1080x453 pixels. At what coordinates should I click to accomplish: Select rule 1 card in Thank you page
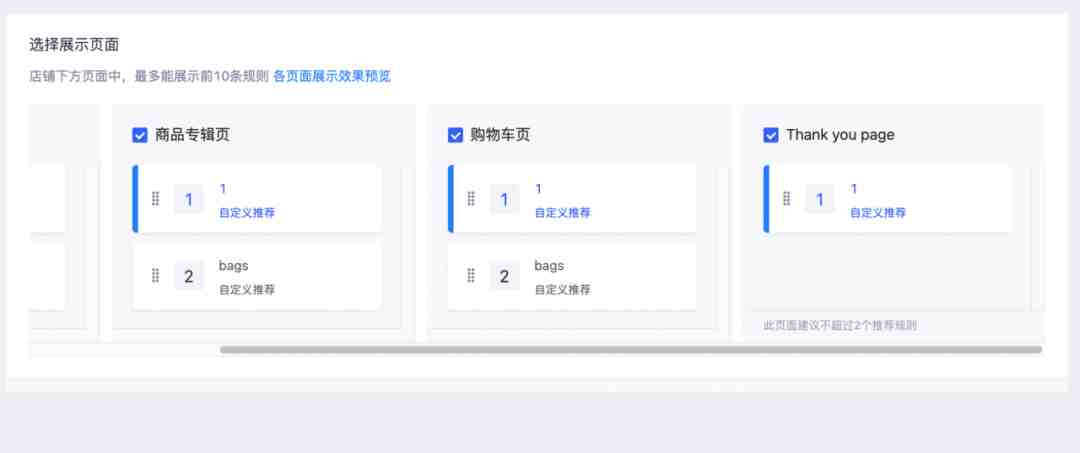point(887,199)
